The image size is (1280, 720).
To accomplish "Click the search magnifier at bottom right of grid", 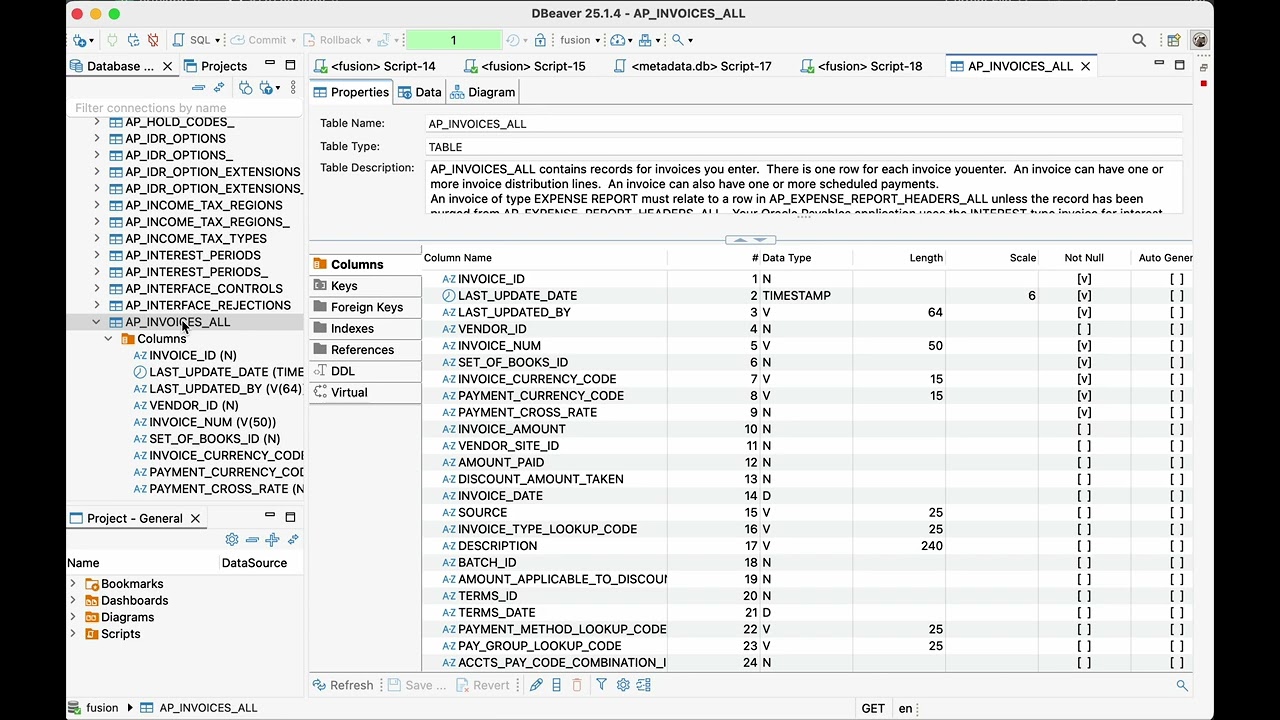I will pyautogui.click(x=1182, y=685).
